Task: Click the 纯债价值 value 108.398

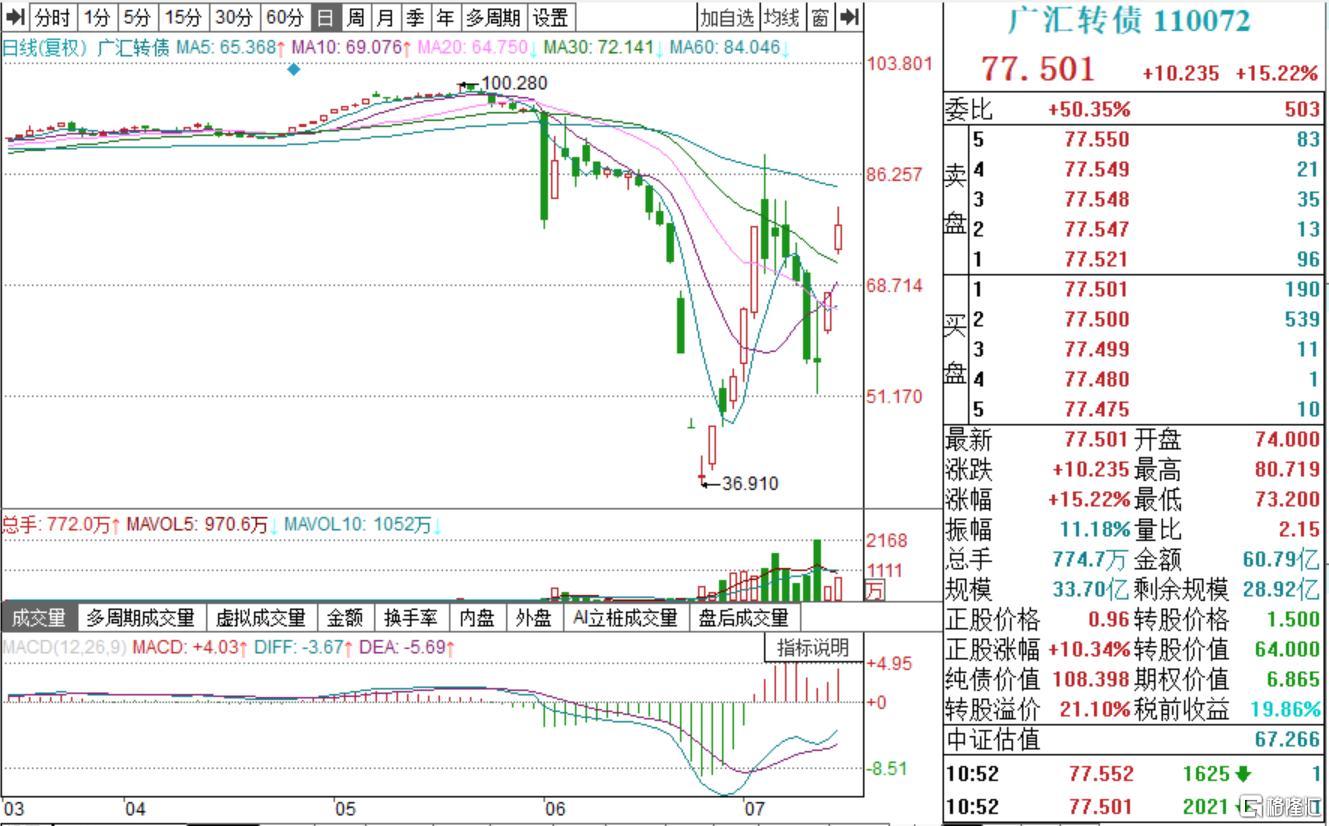Action: click(x=1091, y=679)
